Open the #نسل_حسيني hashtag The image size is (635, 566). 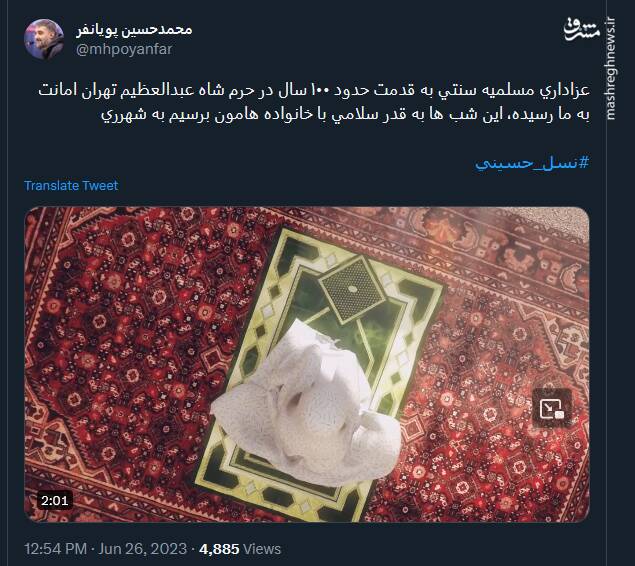coord(532,163)
